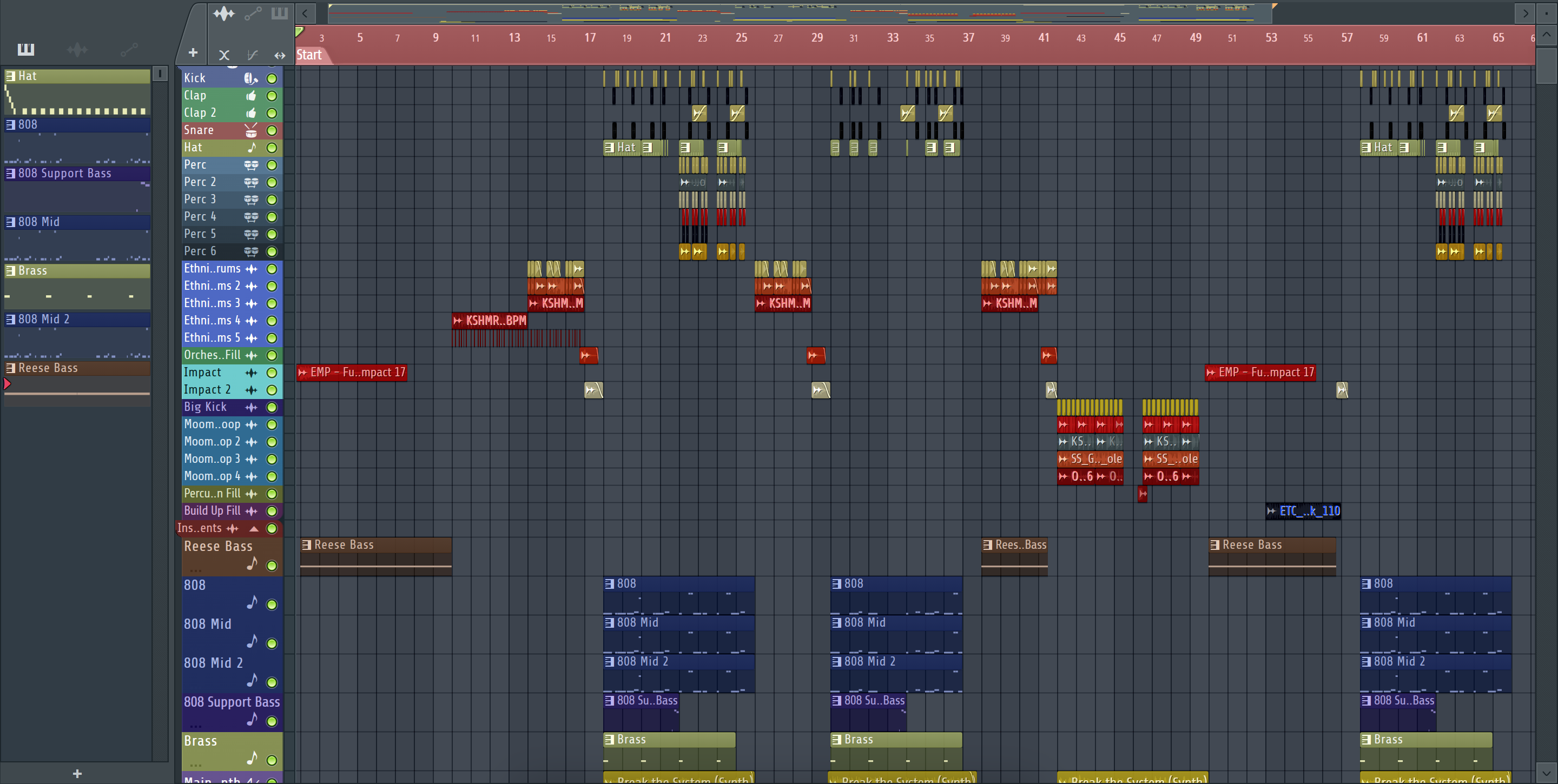1558x784 pixels.
Task: Mute the Clap track
Action: 272,96
